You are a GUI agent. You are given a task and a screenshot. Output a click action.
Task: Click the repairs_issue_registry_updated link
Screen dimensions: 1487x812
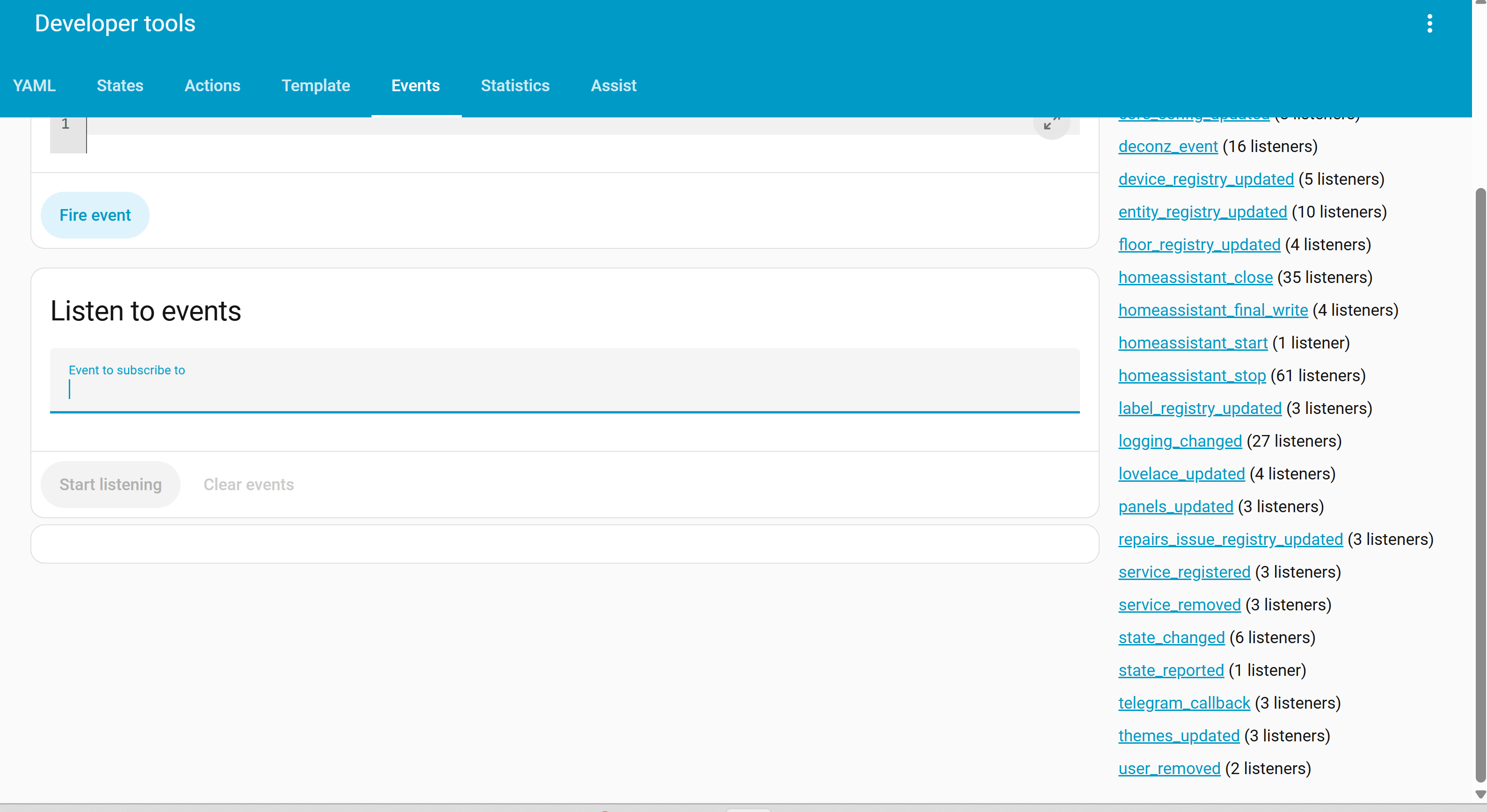[1230, 539]
